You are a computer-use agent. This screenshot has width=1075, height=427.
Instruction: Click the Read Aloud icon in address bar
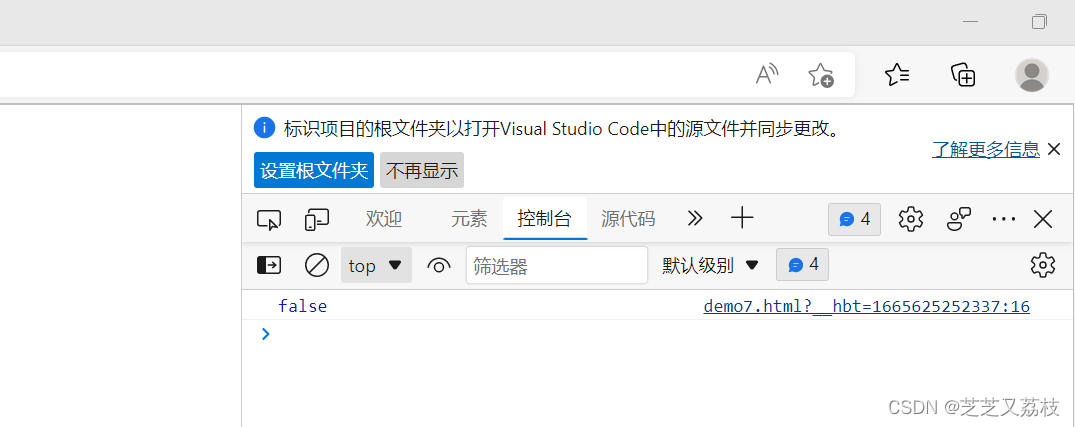(767, 74)
